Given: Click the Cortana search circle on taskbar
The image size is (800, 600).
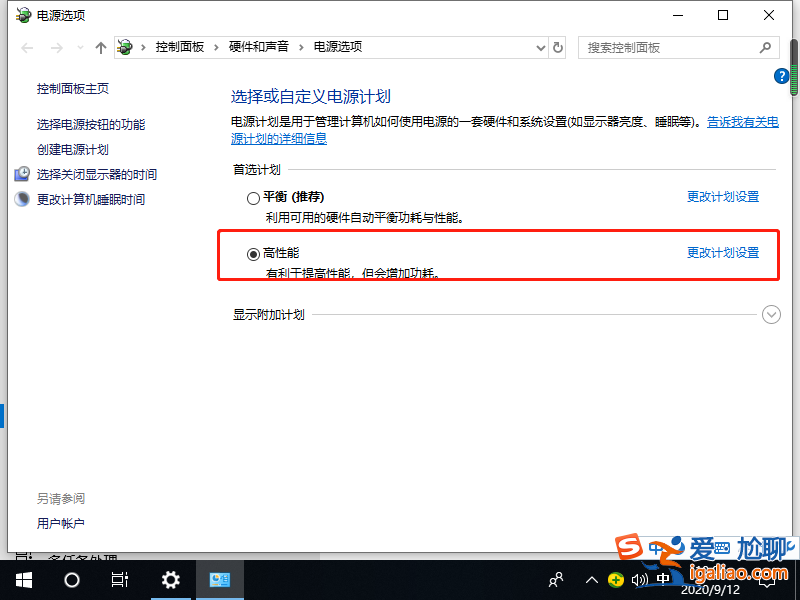Looking at the screenshot, I should (71, 580).
